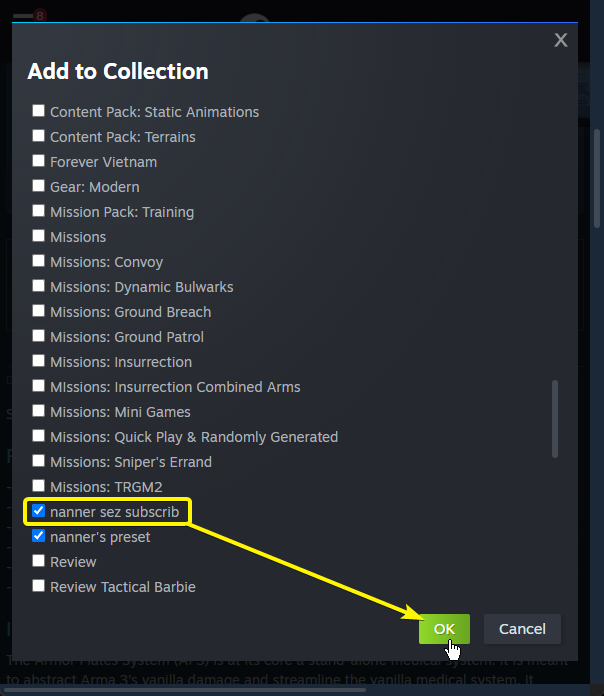The height and width of the screenshot is (696, 604).
Task: Enable the Missions: TRGM2 checkbox
Action: click(x=39, y=487)
